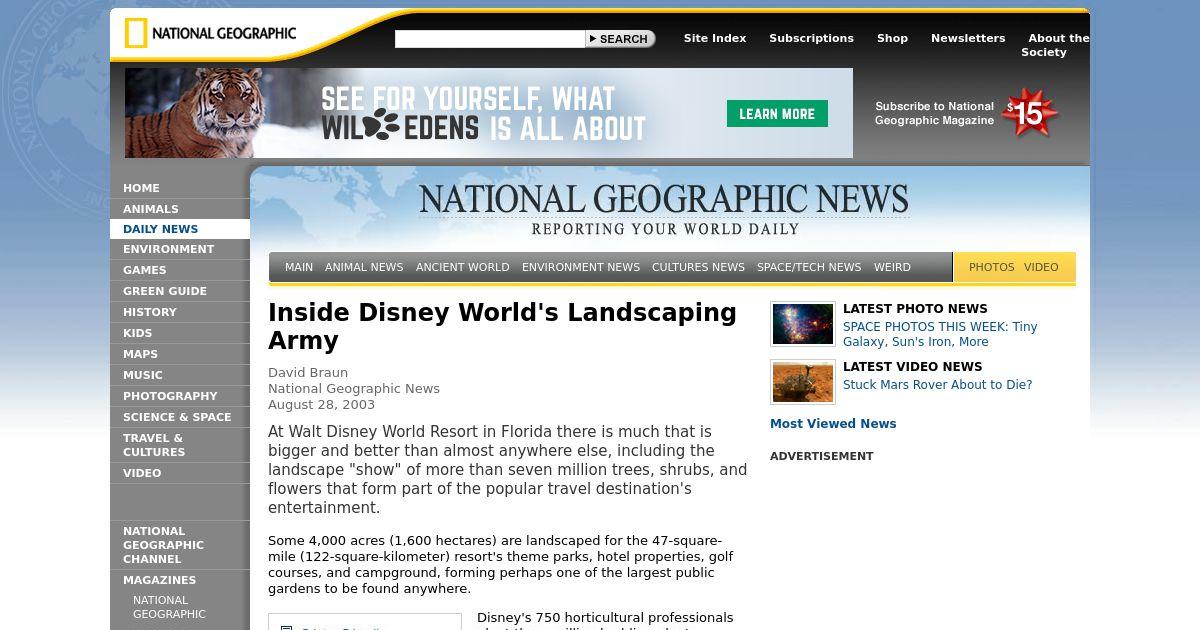Click the date August 28, 2003
This screenshot has width=1200, height=630.
click(x=321, y=405)
